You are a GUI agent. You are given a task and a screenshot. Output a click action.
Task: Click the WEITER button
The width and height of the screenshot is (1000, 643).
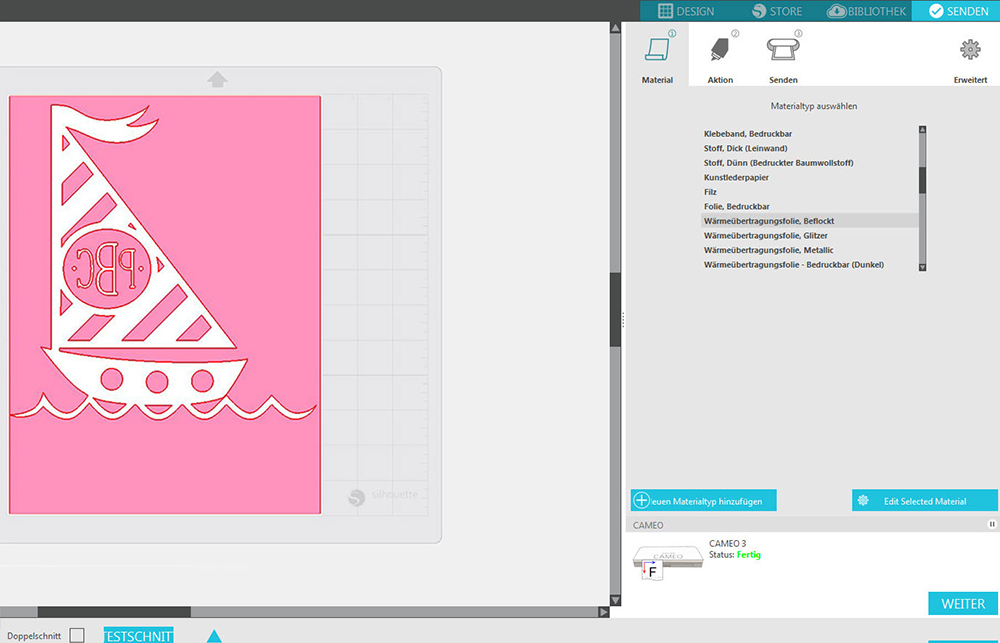(x=962, y=604)
